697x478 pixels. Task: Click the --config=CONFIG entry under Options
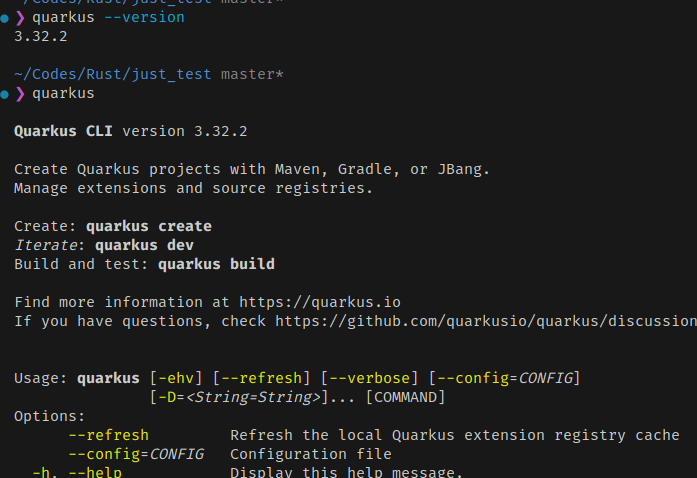pyautogui.click(x=136, y=454)
